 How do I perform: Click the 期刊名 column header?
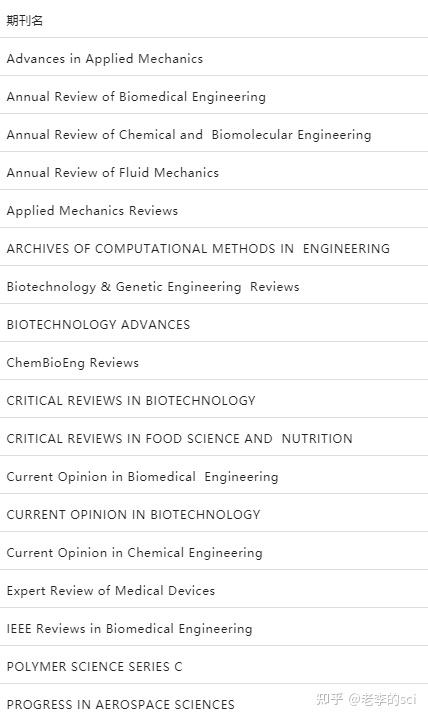coord(25,20)
